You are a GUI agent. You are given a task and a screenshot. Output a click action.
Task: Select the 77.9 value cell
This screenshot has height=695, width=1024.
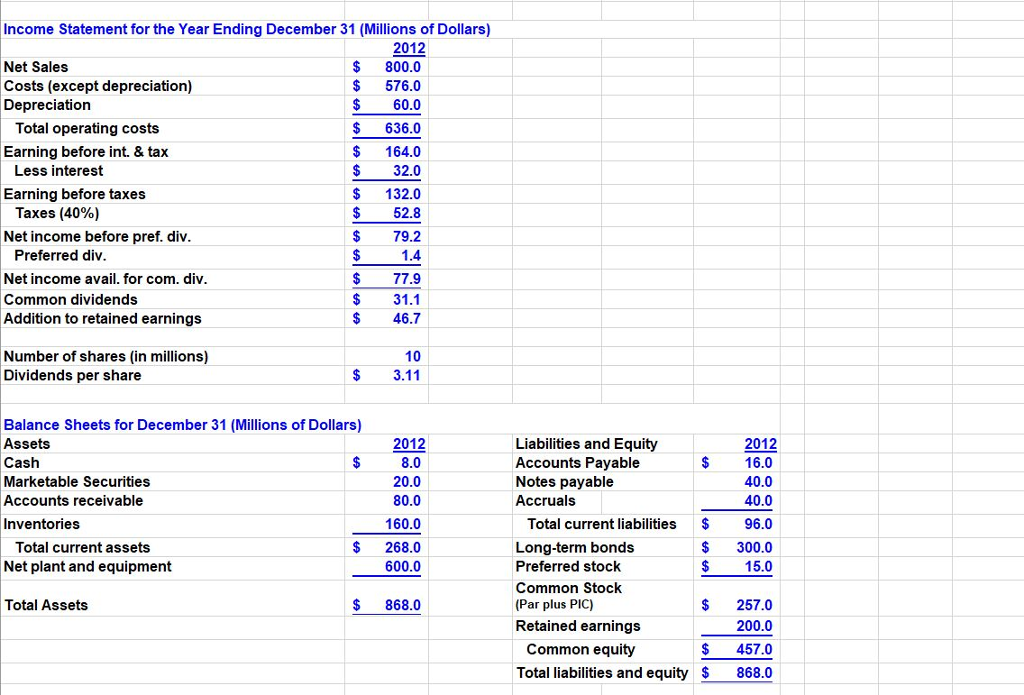coord(406,279)
